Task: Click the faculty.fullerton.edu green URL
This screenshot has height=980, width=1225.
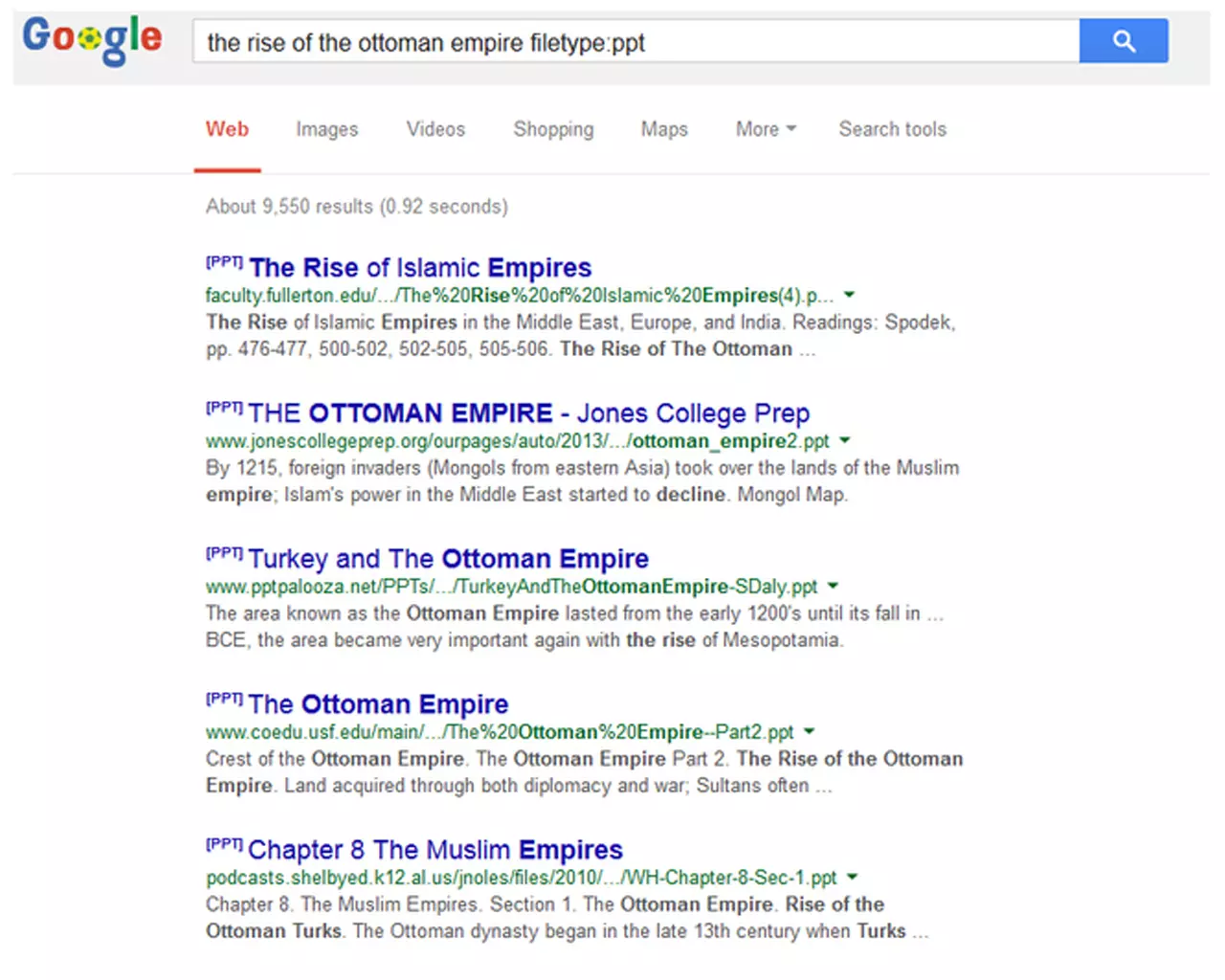Action: pos(519,295)
